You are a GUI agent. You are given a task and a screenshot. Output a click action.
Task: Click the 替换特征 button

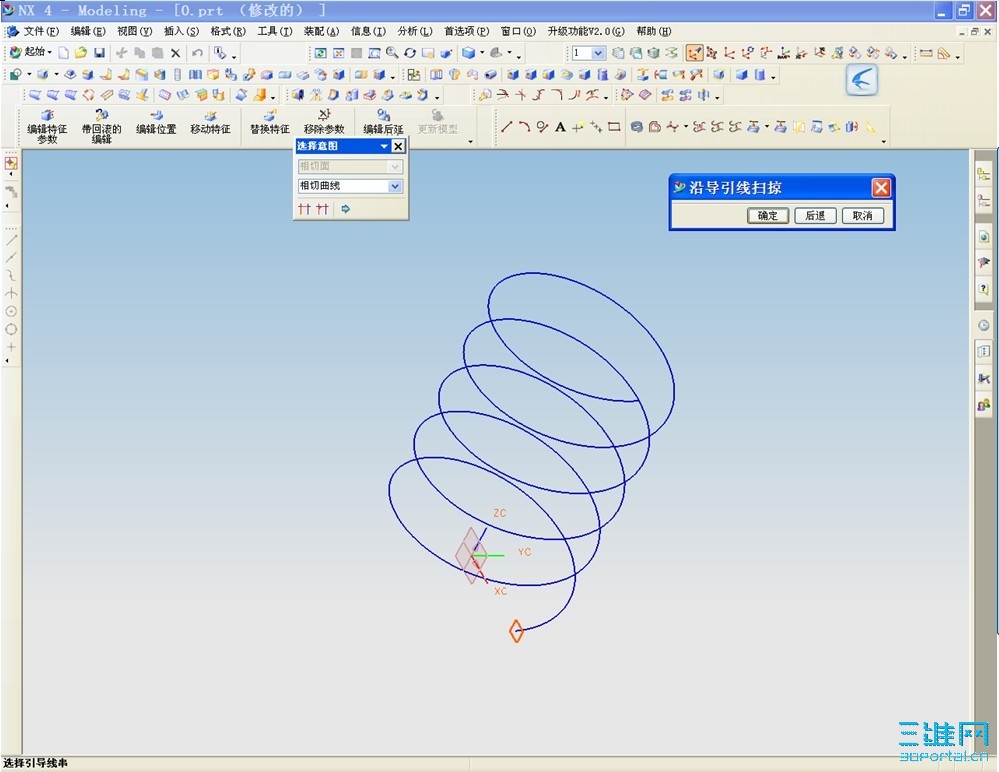[270, 122]
